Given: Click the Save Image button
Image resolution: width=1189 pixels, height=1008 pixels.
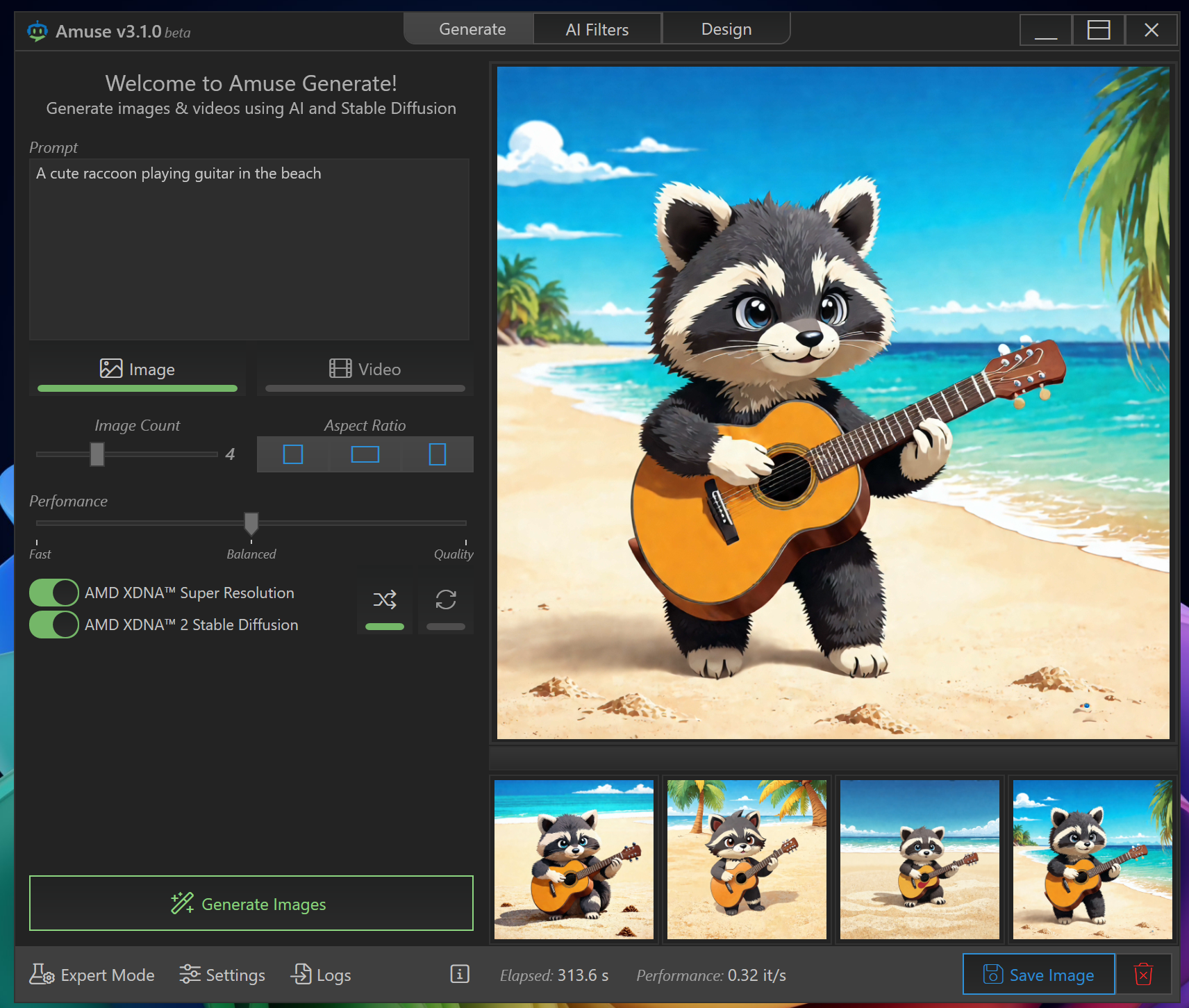Looking at the screenshot, I should tap(1038, 975).
